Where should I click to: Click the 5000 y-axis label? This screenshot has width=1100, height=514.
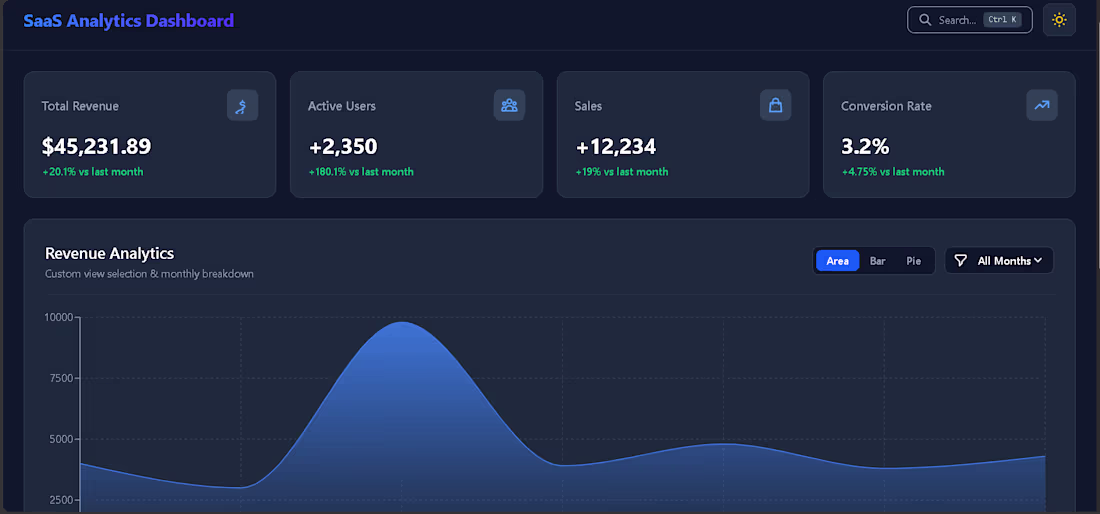pos(60,439)
